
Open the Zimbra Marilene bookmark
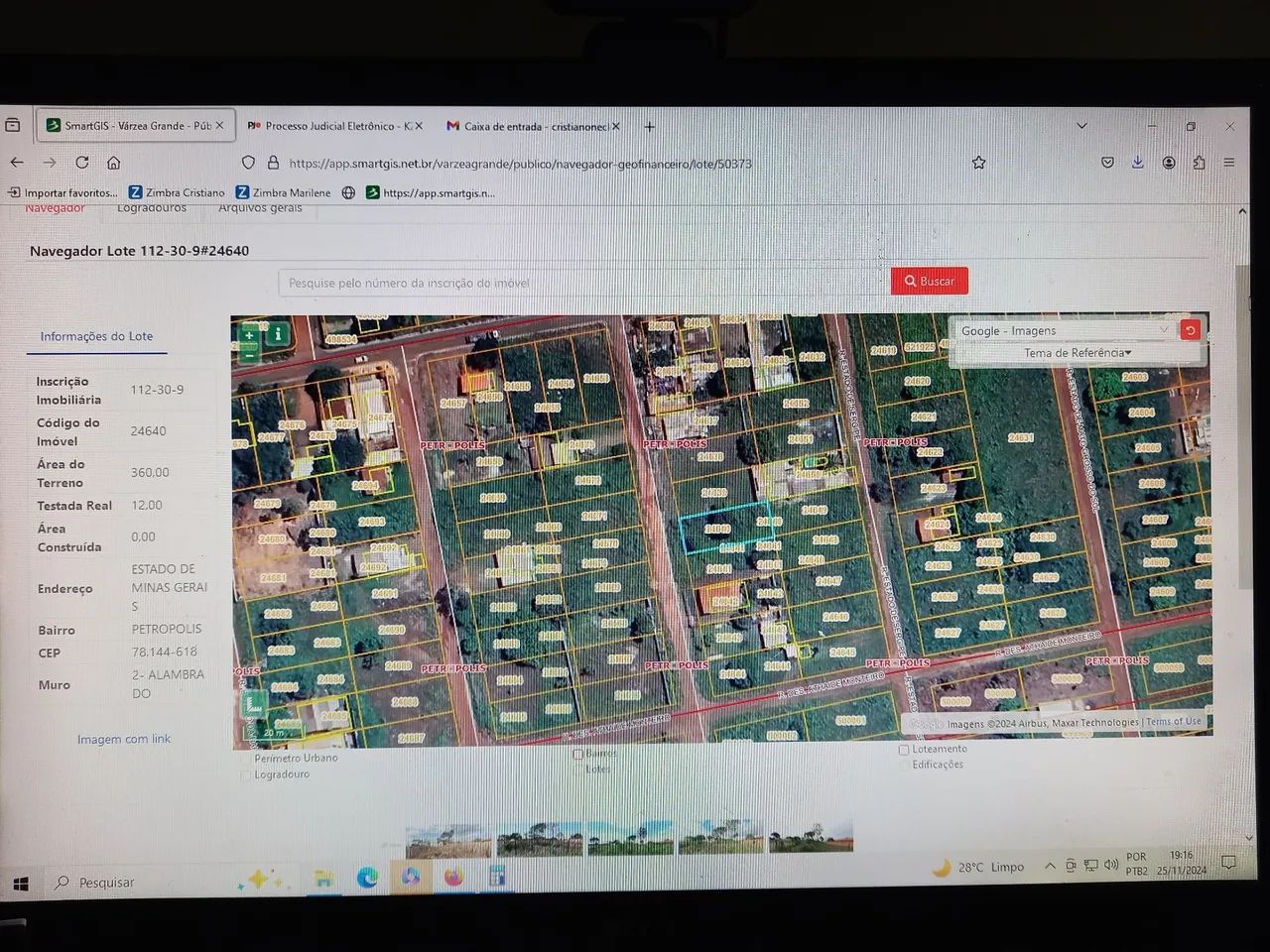point(284,192)
